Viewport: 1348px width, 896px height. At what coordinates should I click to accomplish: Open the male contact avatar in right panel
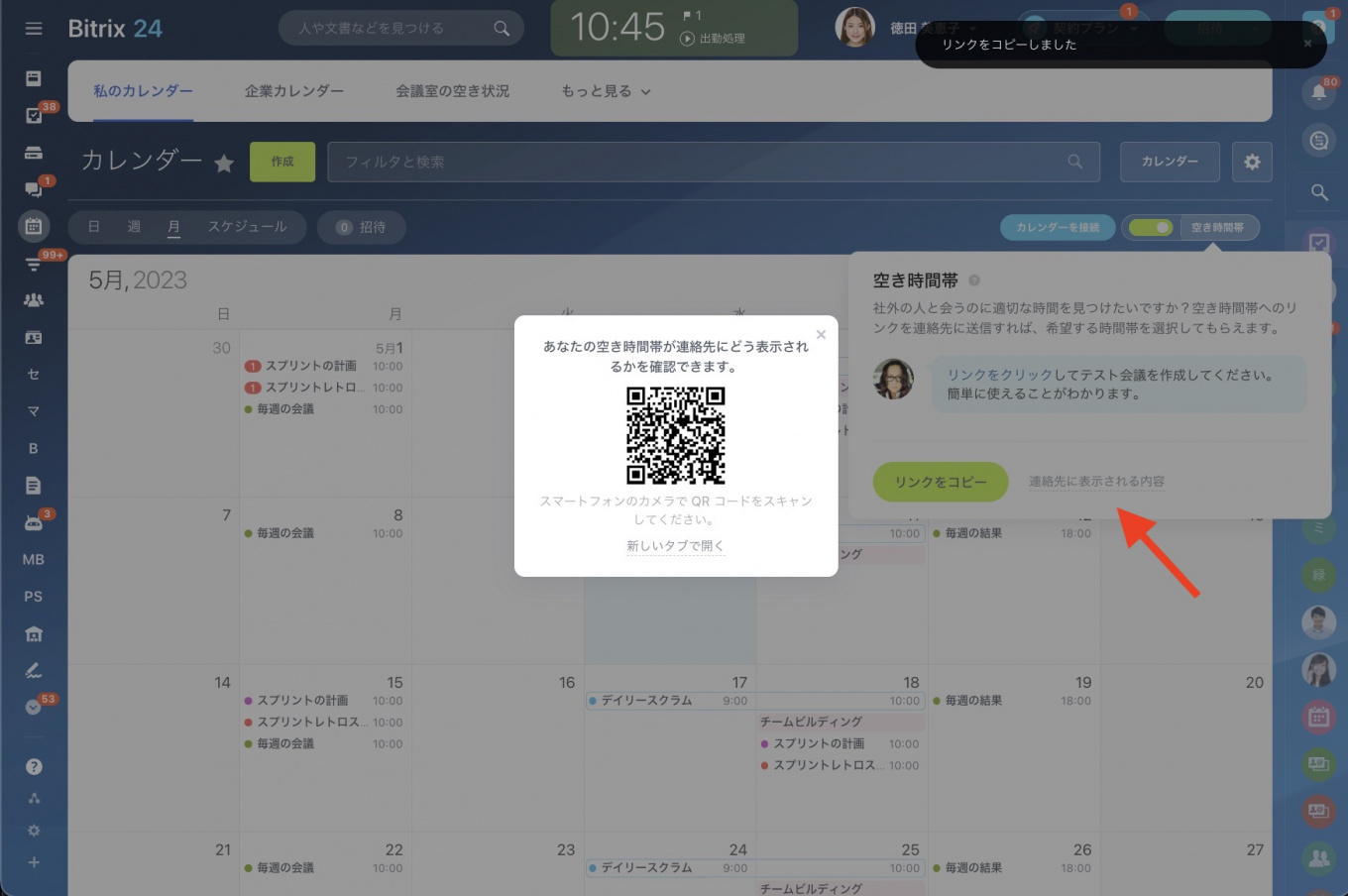tap(1319, 621)
